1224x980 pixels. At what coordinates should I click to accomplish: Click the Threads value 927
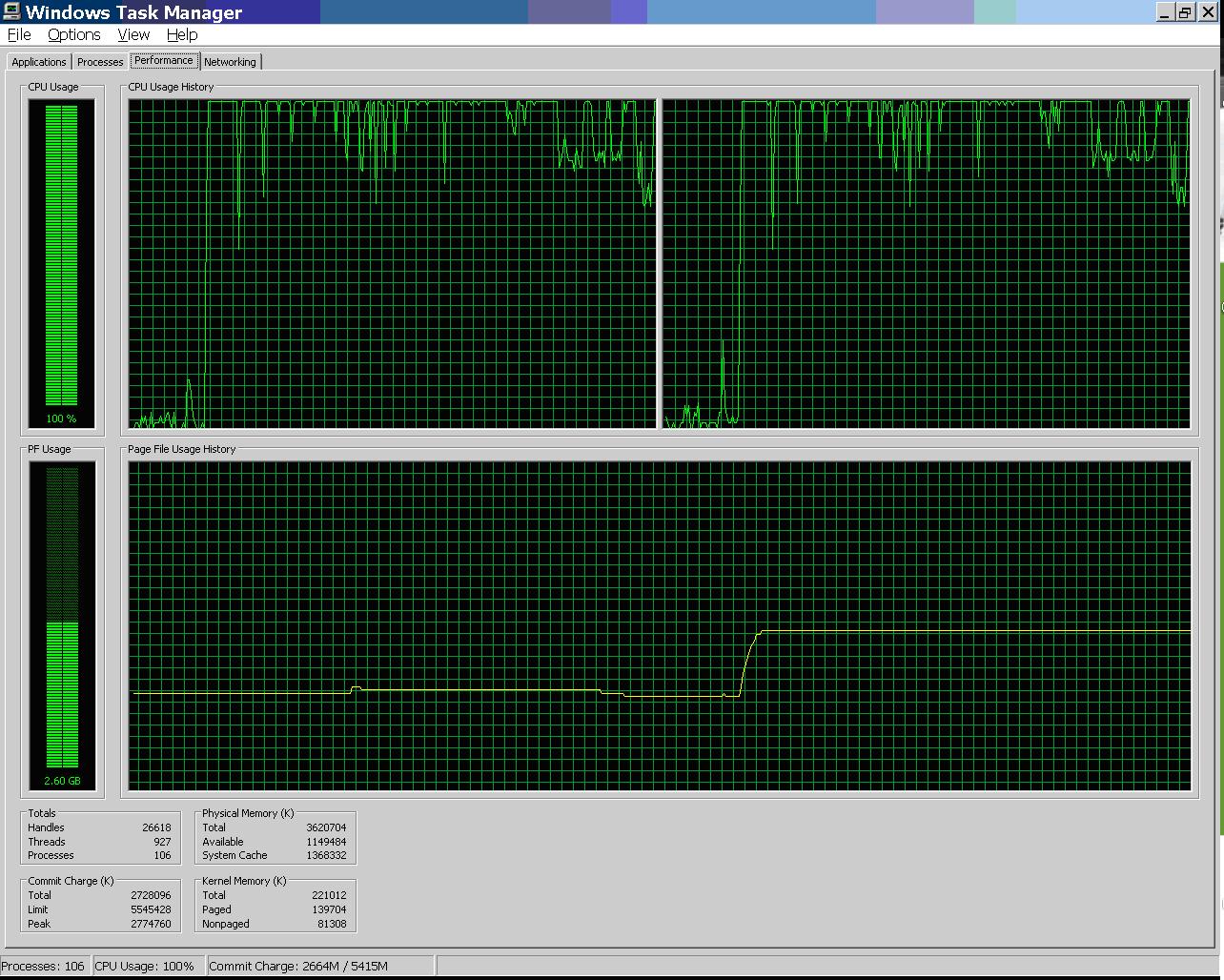click(x=162, y=842)
